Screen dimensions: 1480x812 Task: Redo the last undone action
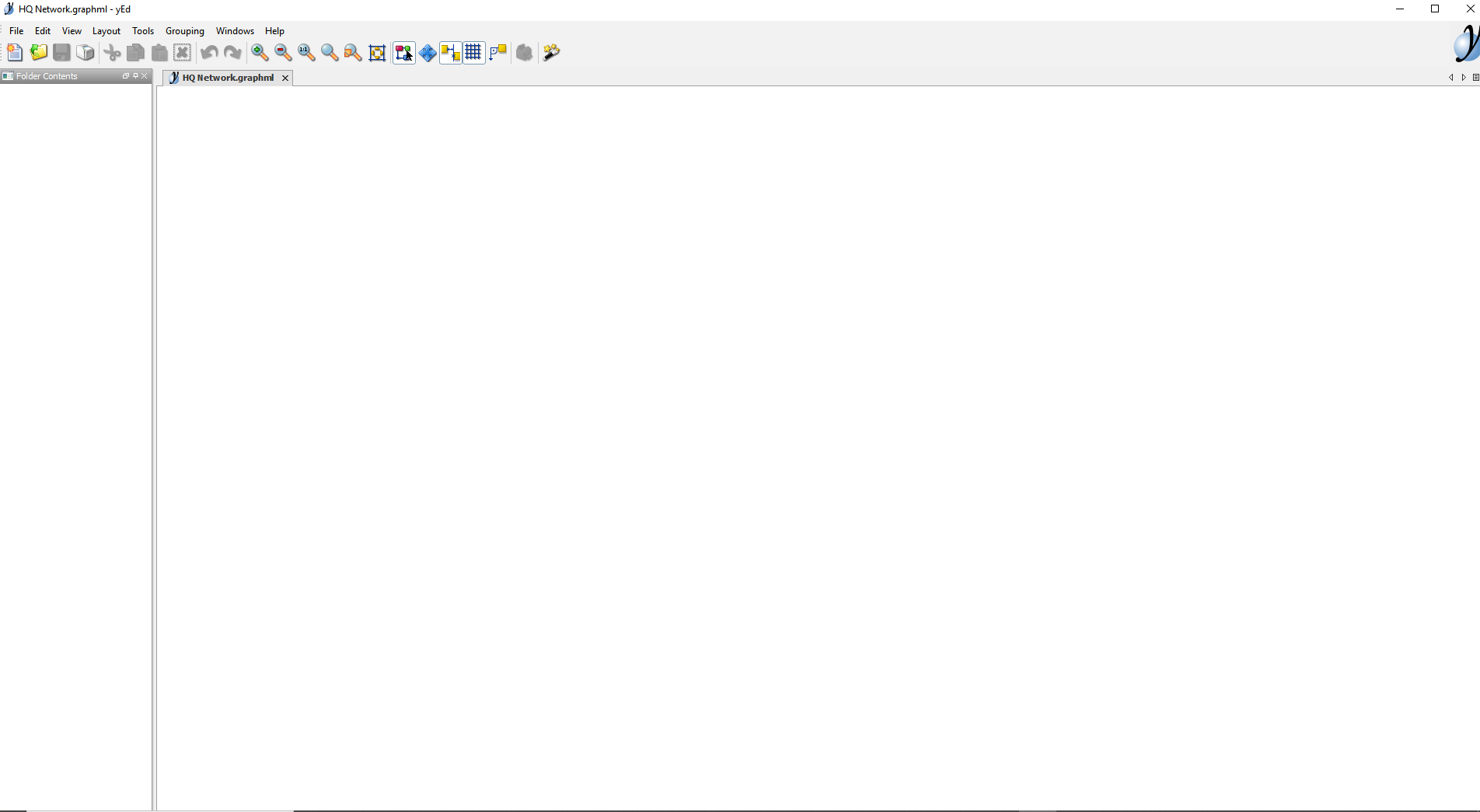click(232, 53)
